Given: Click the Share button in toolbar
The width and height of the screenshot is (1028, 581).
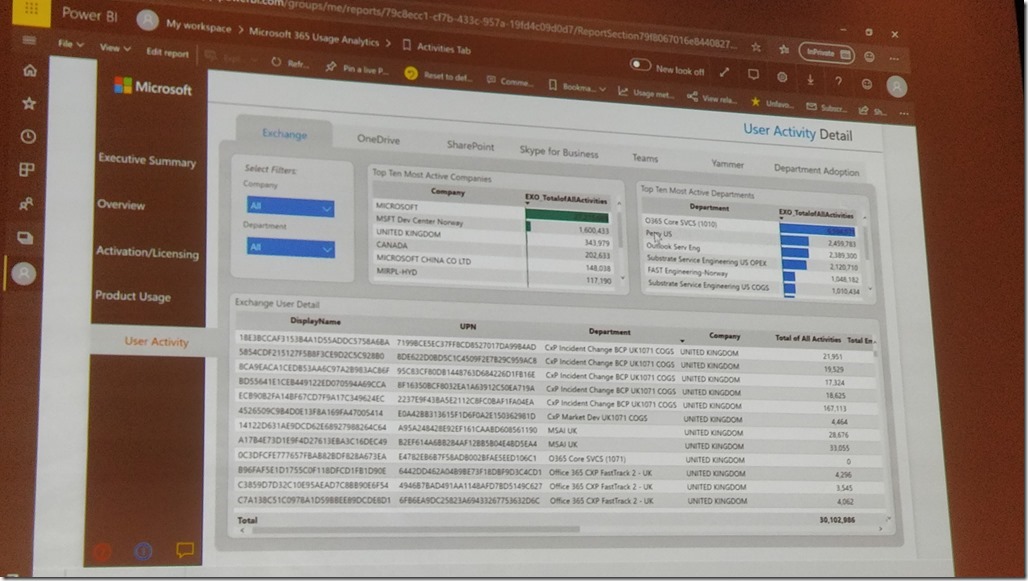Looking at the screenshot, I should (873, 111).
